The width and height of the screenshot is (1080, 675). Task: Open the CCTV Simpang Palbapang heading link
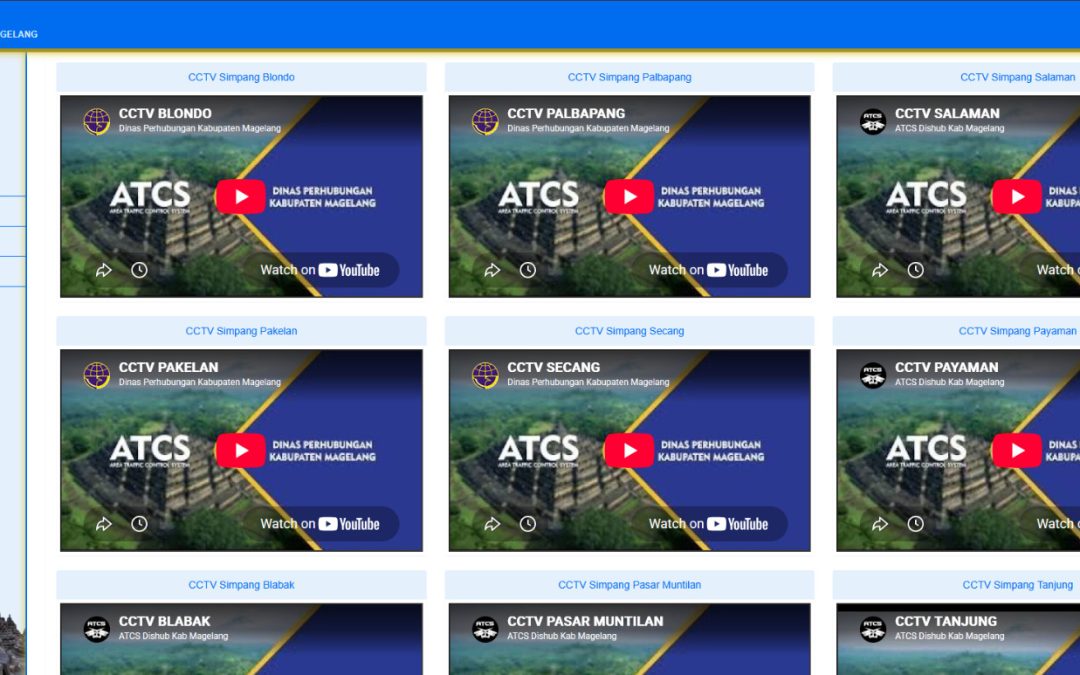(x=630, y=77)
